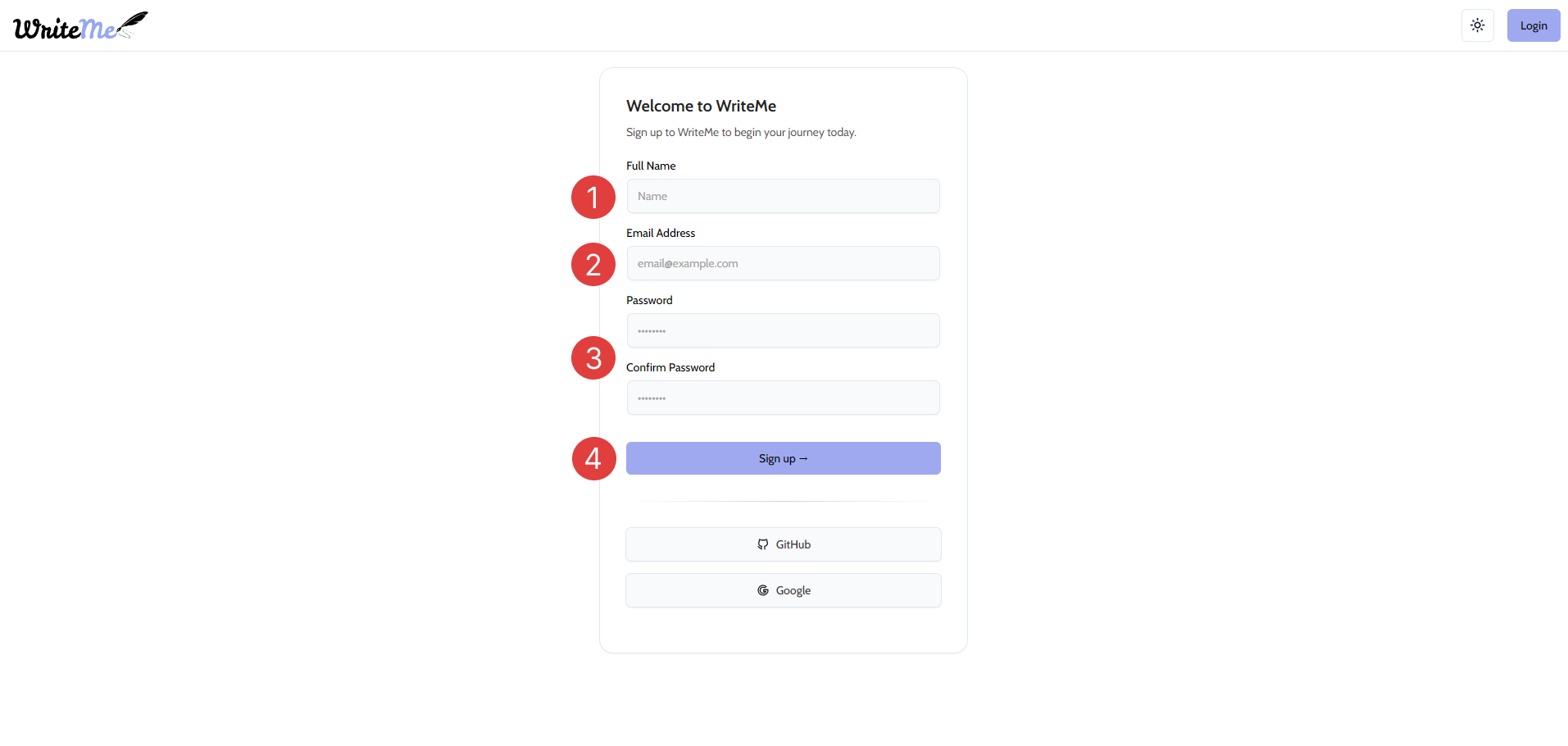The height and width of the screenshot is (746, 1568).
Task: Continue with the Google button
Action: coord(783,590)
